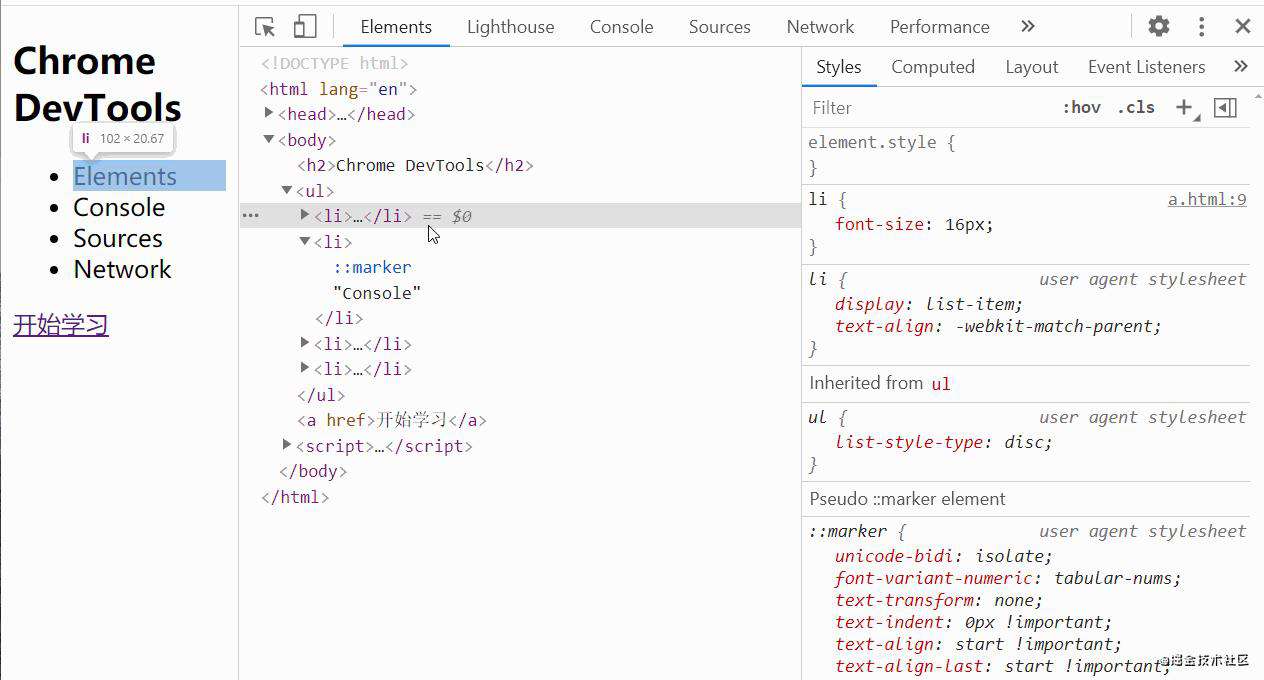This screenshot has width=1264, height=680.
Task: Open DevTools settings gear
Action: [x=1159, y=27]
